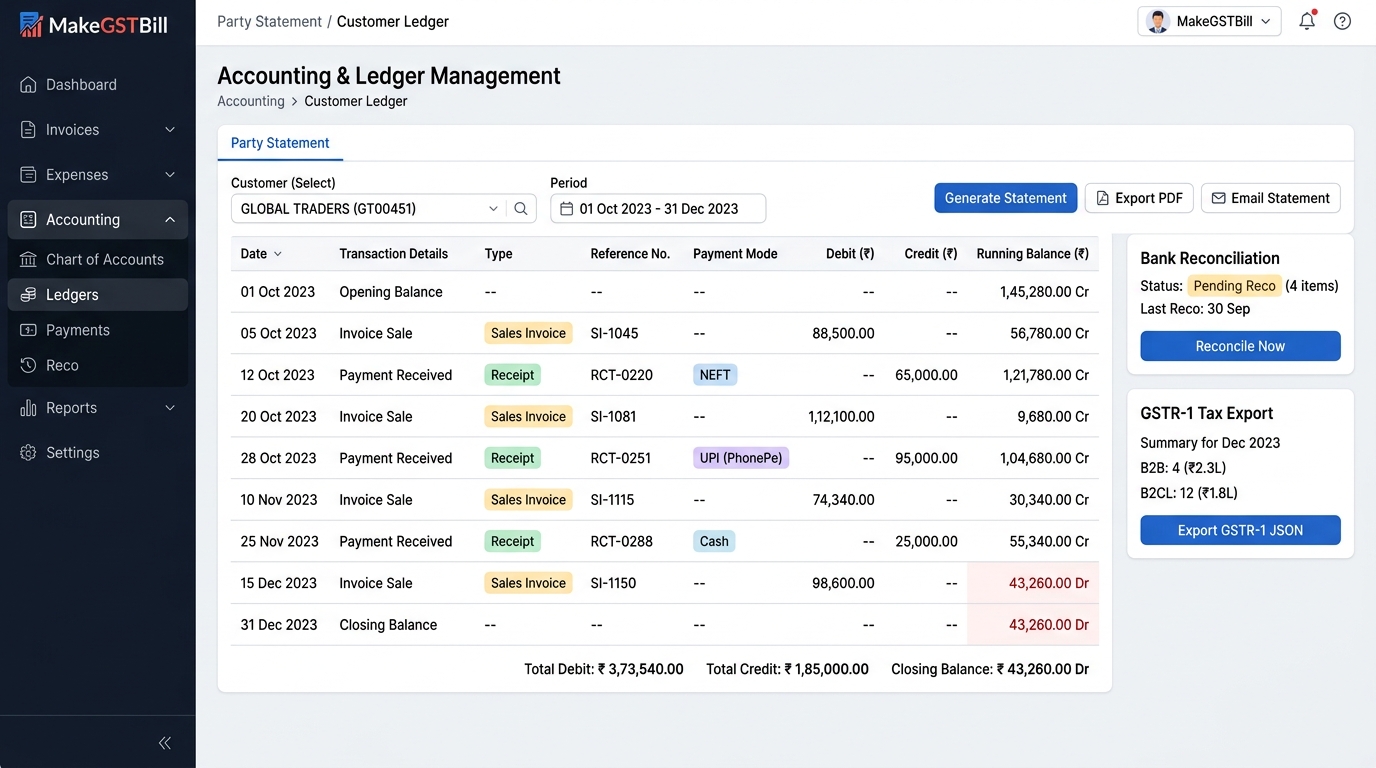Click the NEFT payment mode badge
This screenshot has height=768, width=1376.
click(x=715, y=375)
